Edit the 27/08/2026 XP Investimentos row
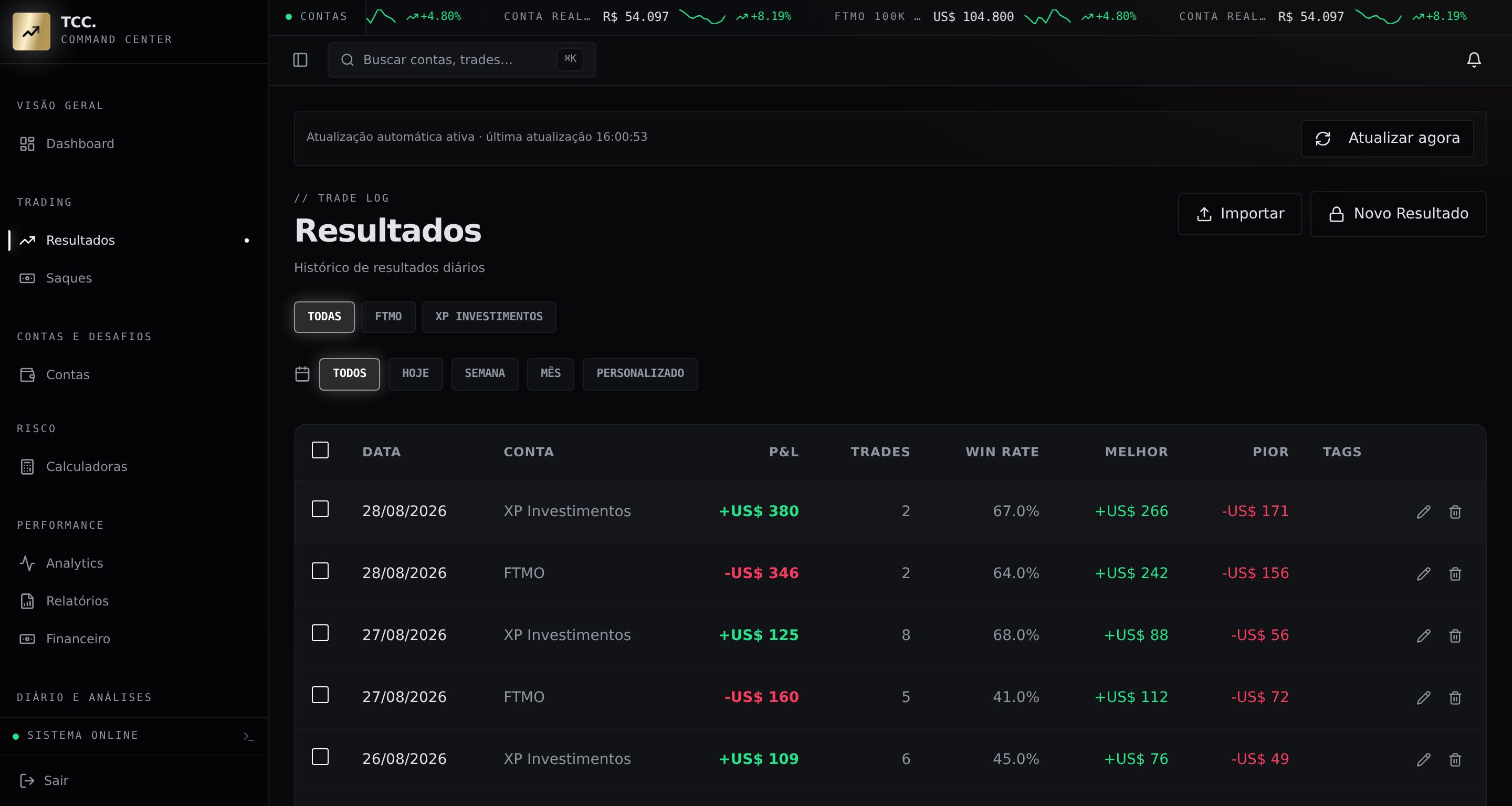Image resolution: width=1512 pixels, height=806 pixels. (x=1423, y=636)
